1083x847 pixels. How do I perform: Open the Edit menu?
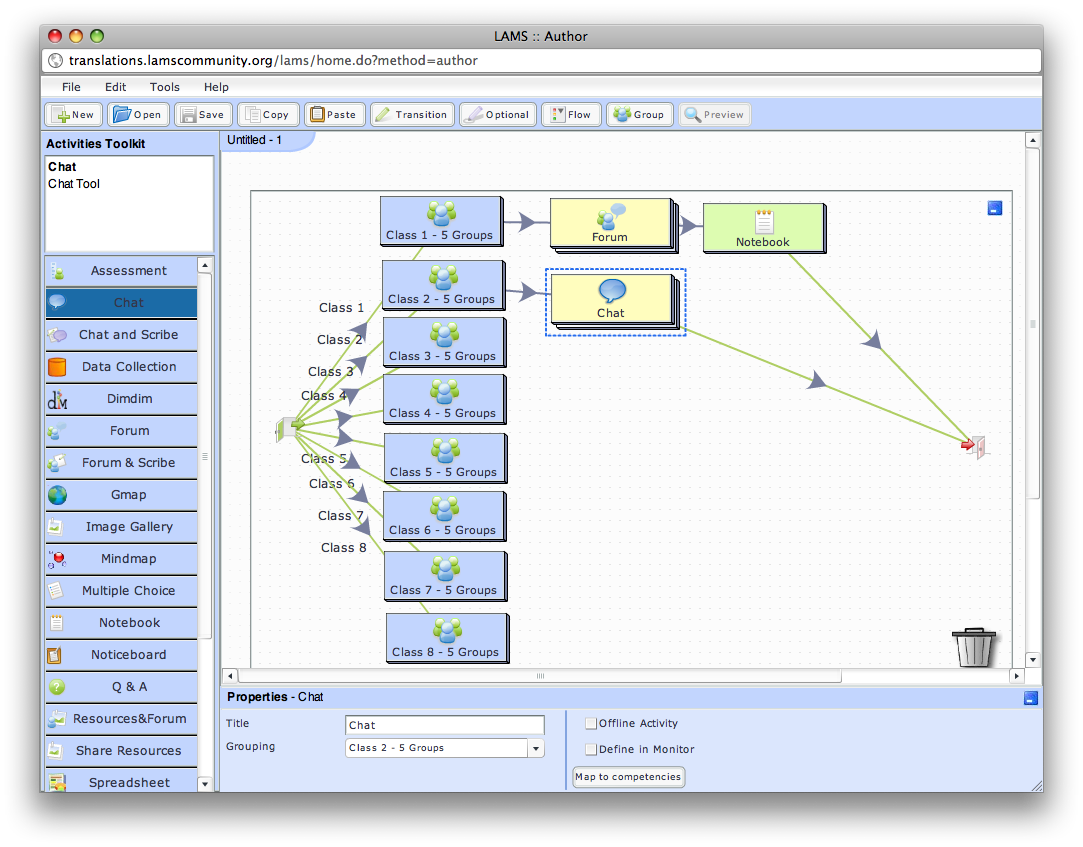coord(115,87)
